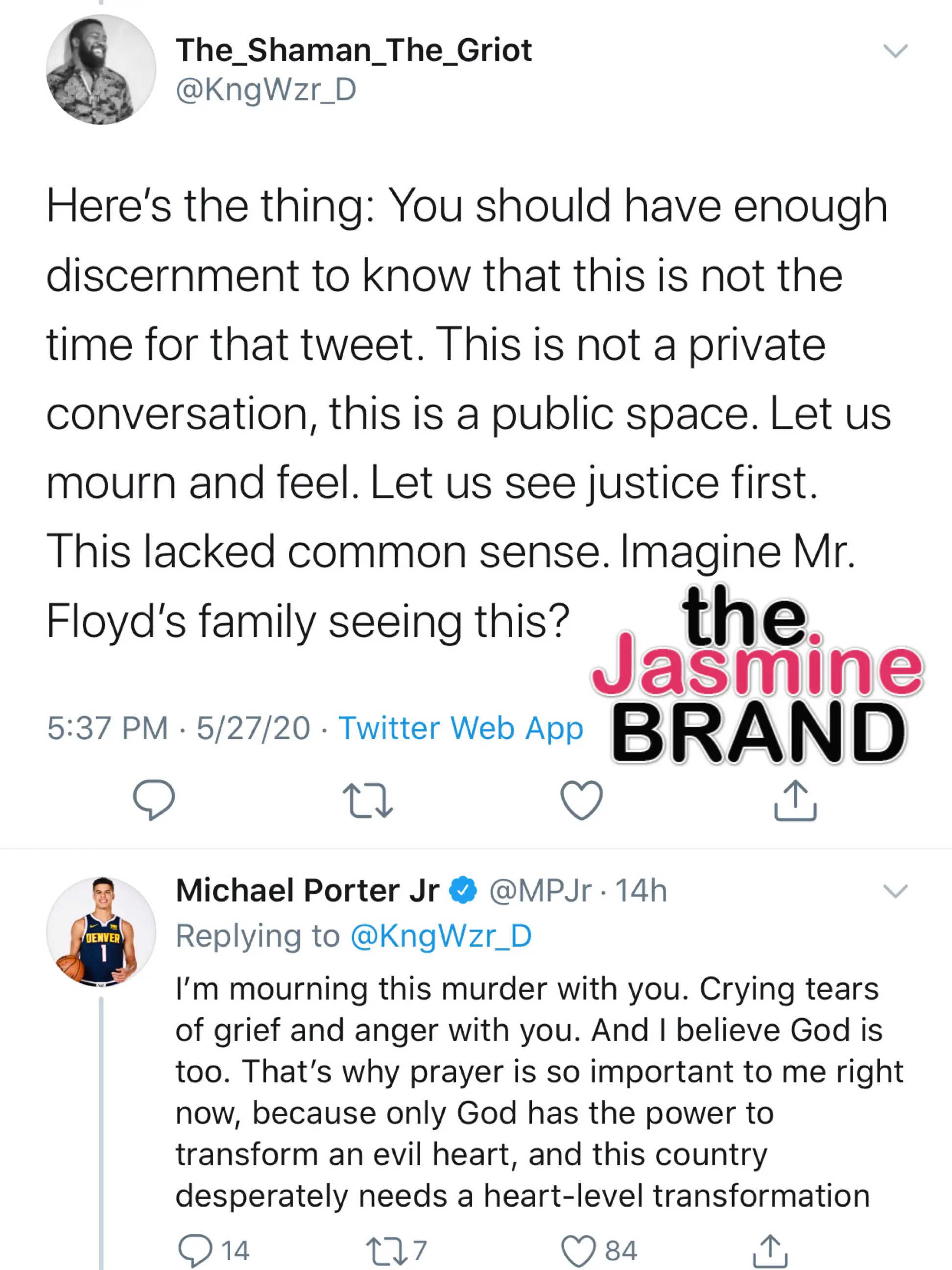Open The_Shaman_The_Griot display name profile

(x=354, y=50)
